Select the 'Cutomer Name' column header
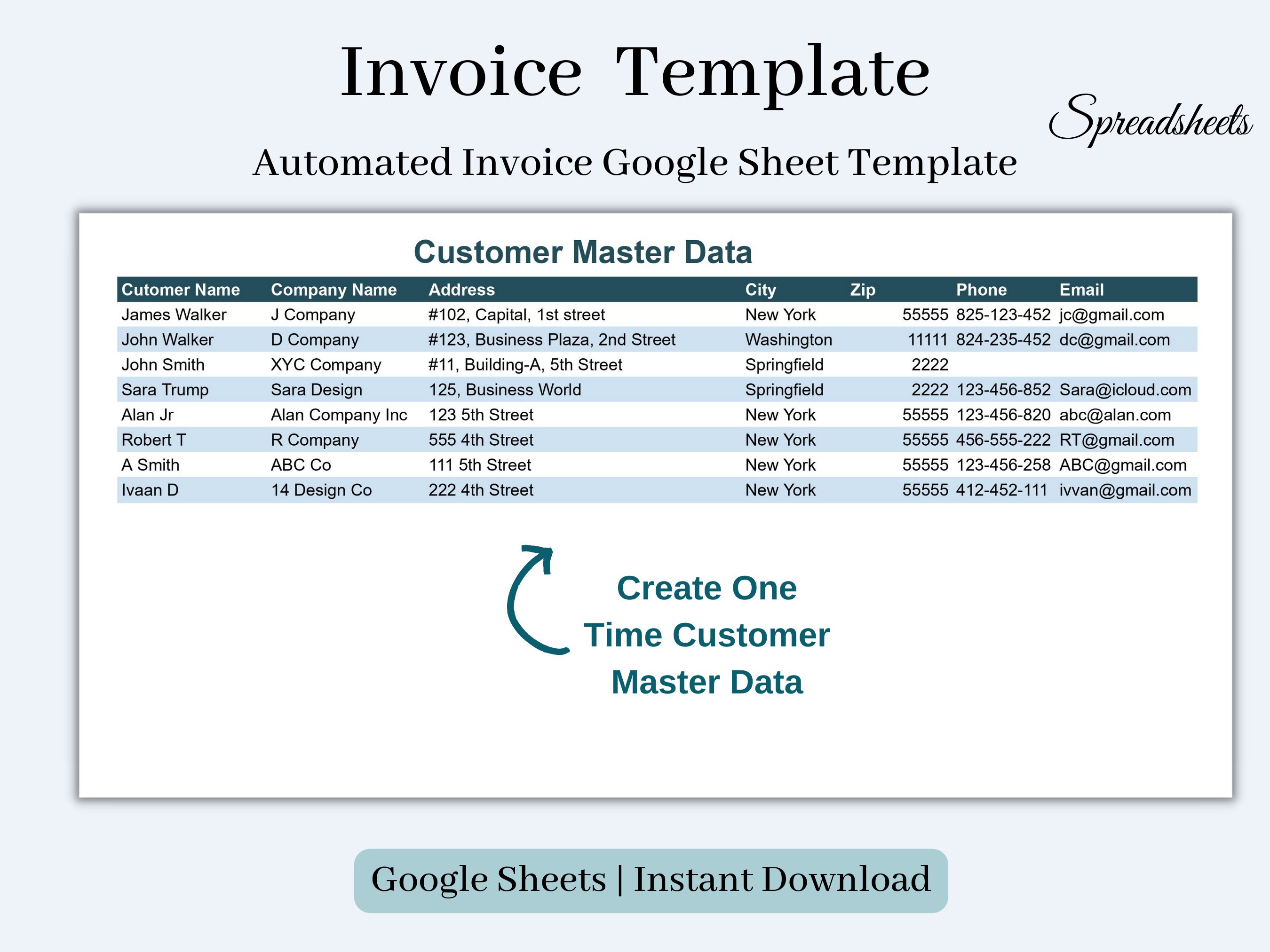Image resolution: width=1270 pixels, height=952 pixels. pyautogui.click(x=181, y=290)
